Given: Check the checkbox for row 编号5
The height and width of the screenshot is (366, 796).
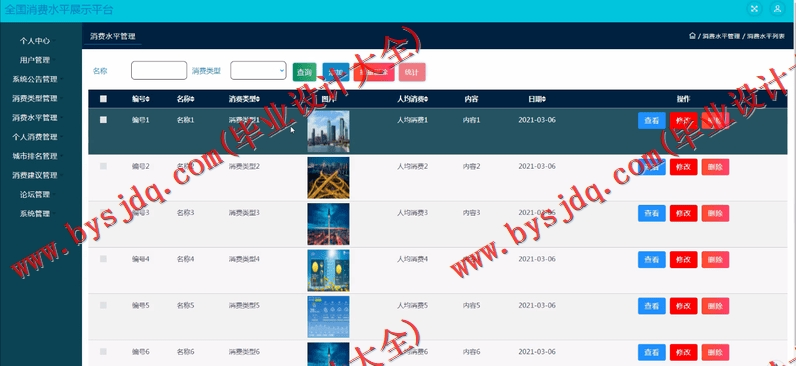Looking at the screenshot, I should (x=104, y=305).
